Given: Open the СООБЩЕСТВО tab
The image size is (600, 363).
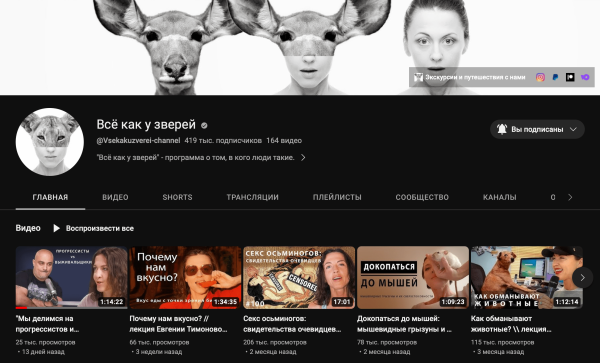Looking at the screenshot, I should coord(422,197).
